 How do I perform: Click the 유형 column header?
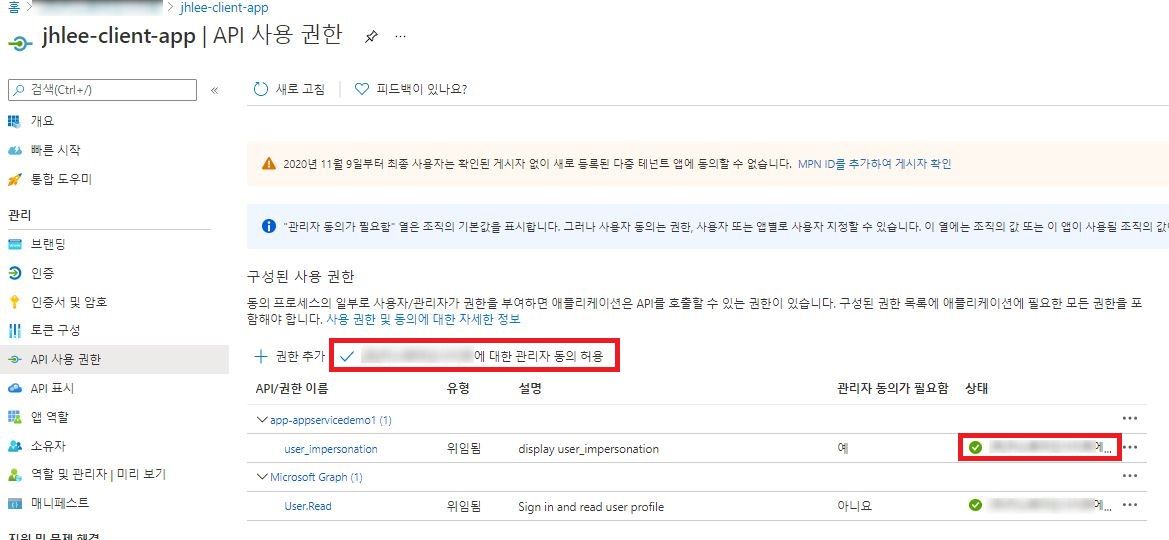[x=459, y=389]
